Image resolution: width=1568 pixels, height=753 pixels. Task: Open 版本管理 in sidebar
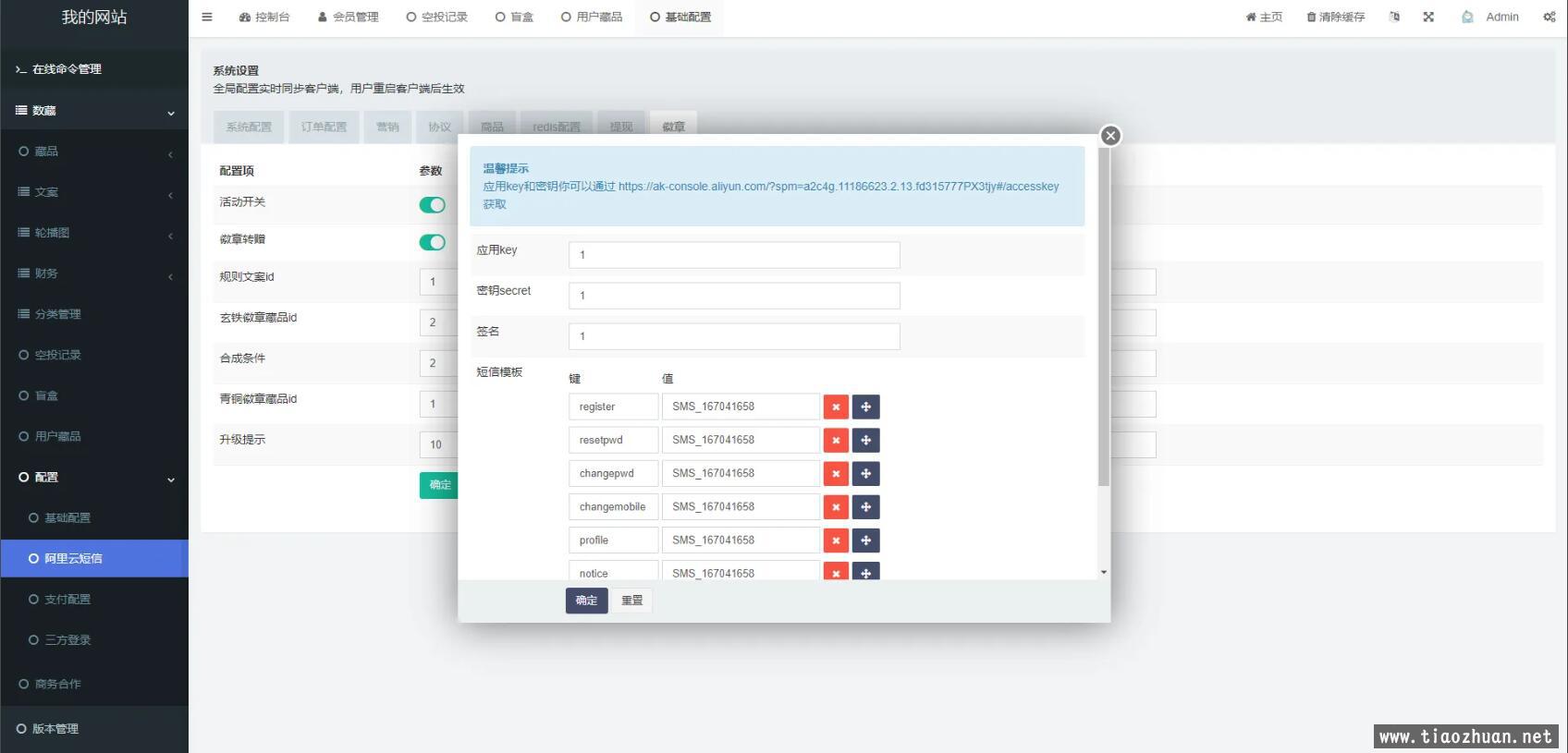pyautogui.click(x=94, y=729)
